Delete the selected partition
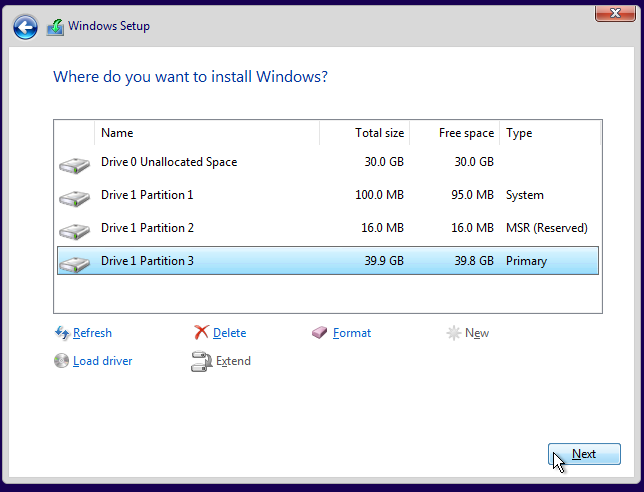Image resolution: width=644 pixels, height=492 pixels. [x=230, y=333]
